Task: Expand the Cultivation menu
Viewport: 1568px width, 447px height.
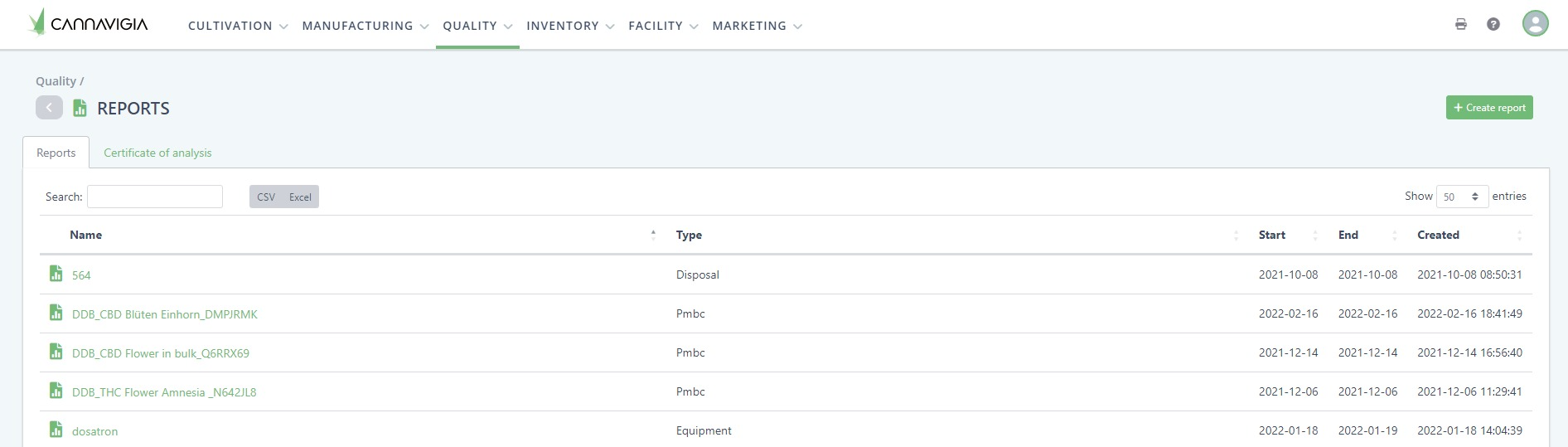Action: tap(237, 26)
